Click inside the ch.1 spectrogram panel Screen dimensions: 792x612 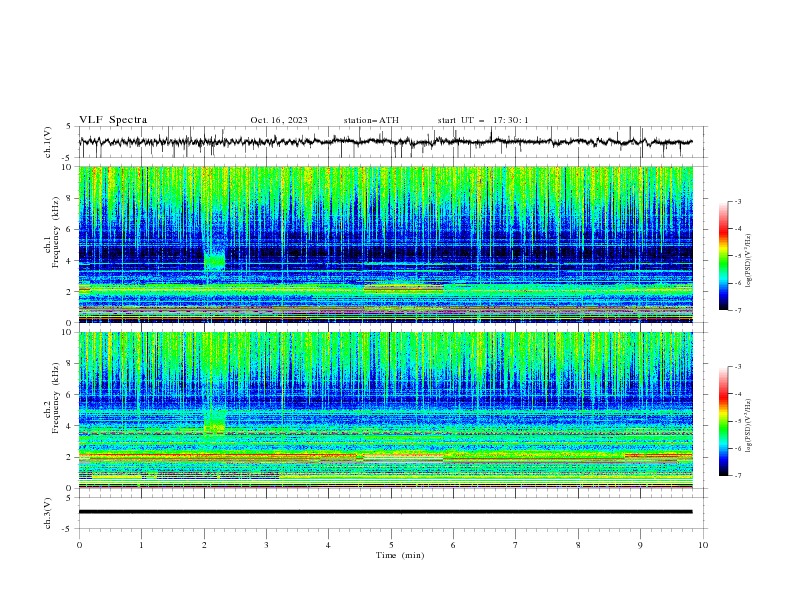[x=385, y=244]
